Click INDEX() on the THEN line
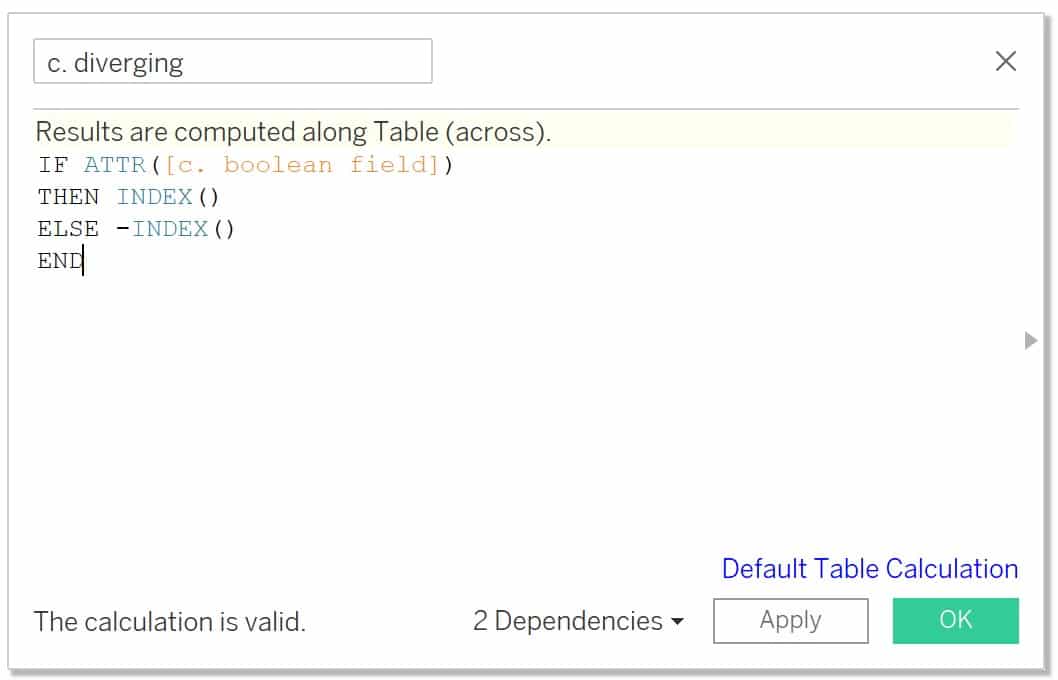 (168, 197)
